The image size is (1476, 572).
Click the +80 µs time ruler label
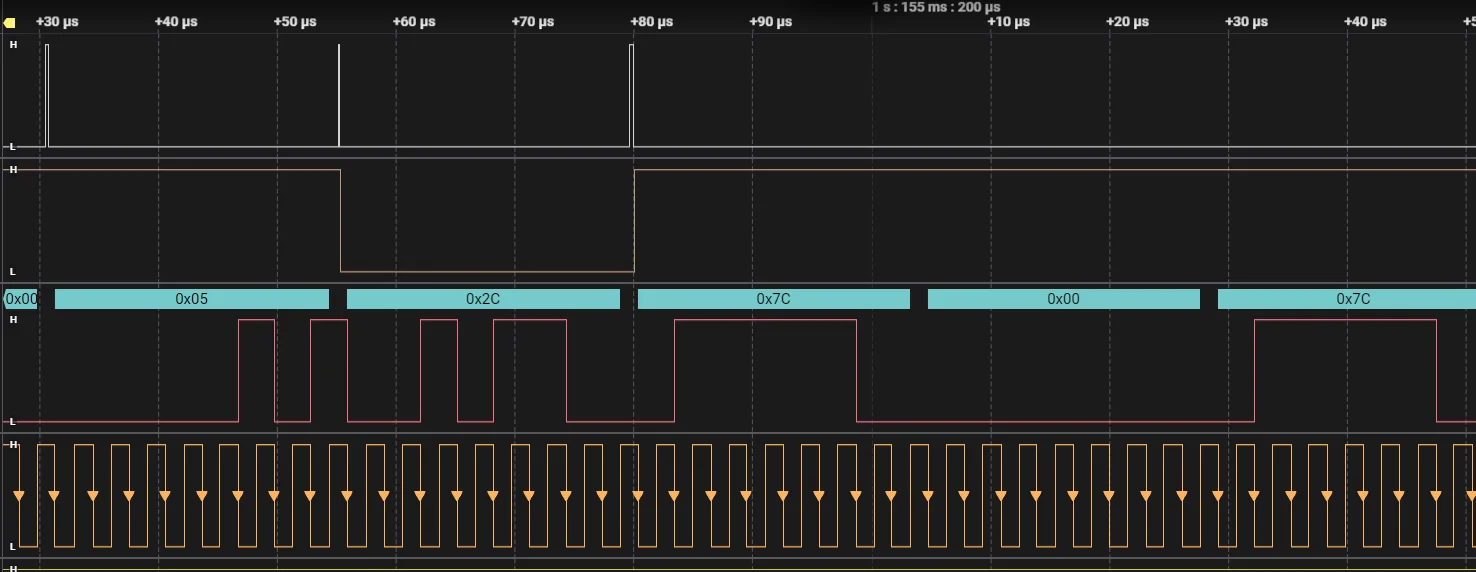651,22
